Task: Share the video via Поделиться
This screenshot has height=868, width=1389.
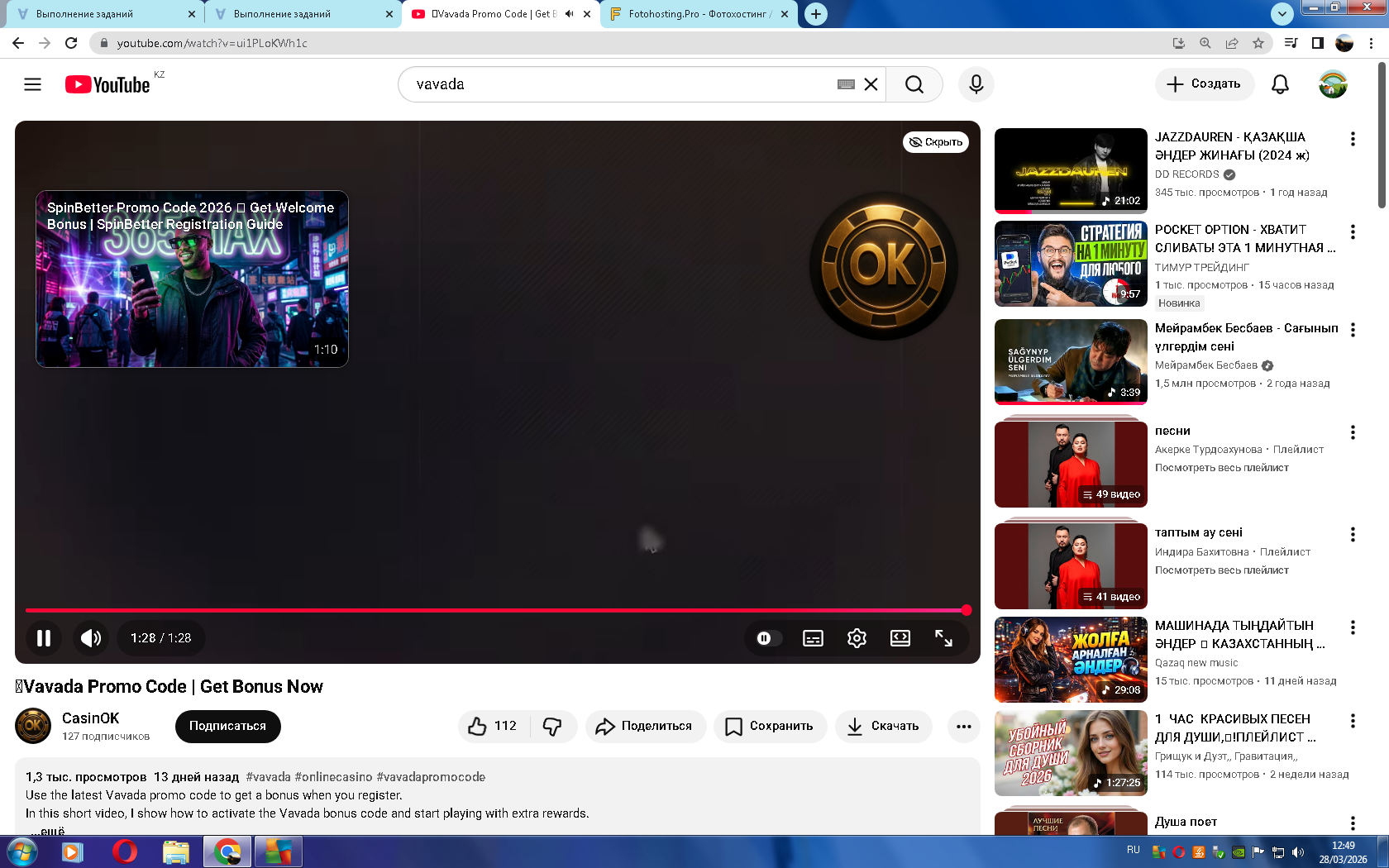Action: tap(645, 727)
